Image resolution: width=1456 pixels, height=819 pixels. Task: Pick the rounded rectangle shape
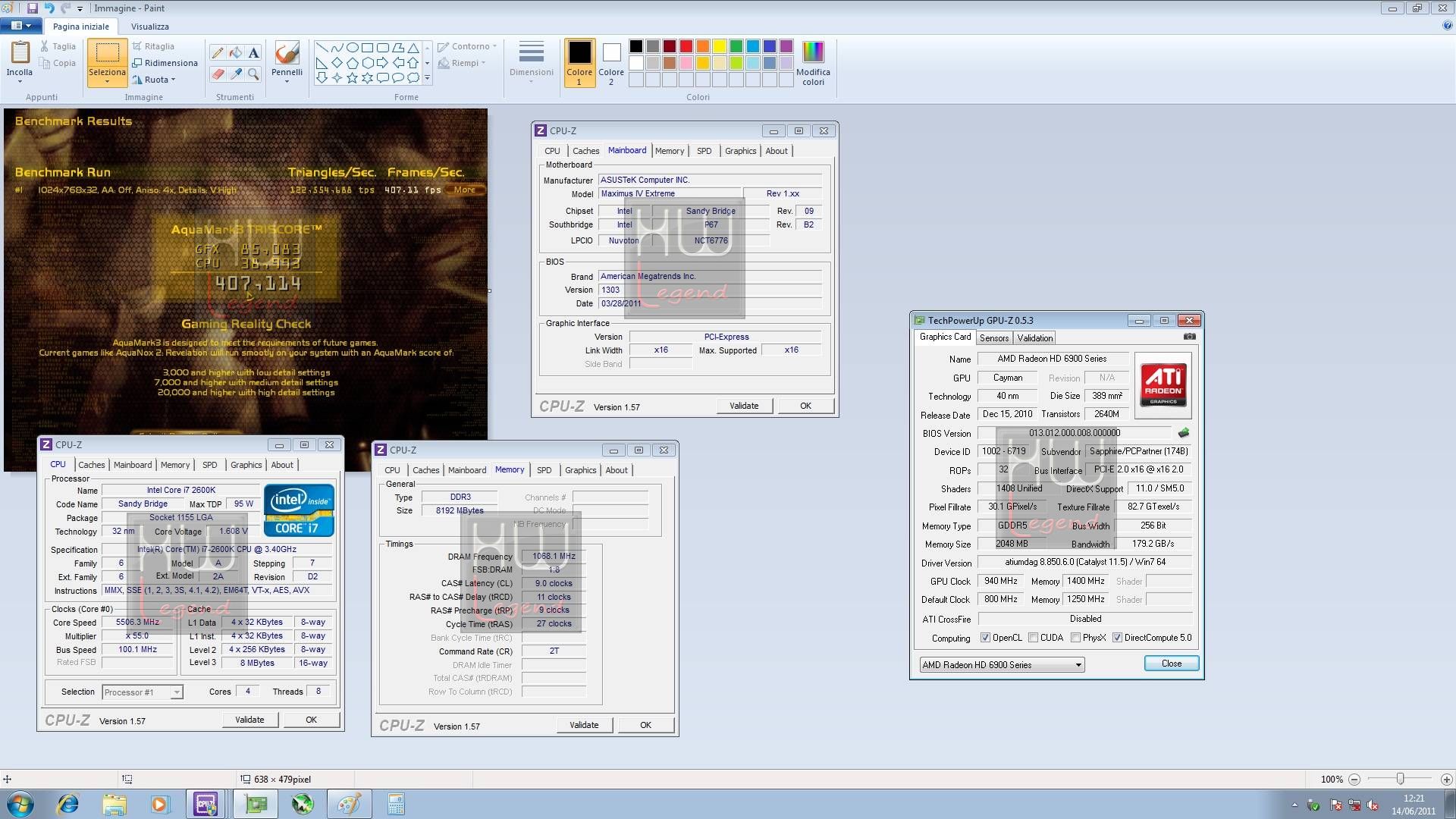(382, 47)
